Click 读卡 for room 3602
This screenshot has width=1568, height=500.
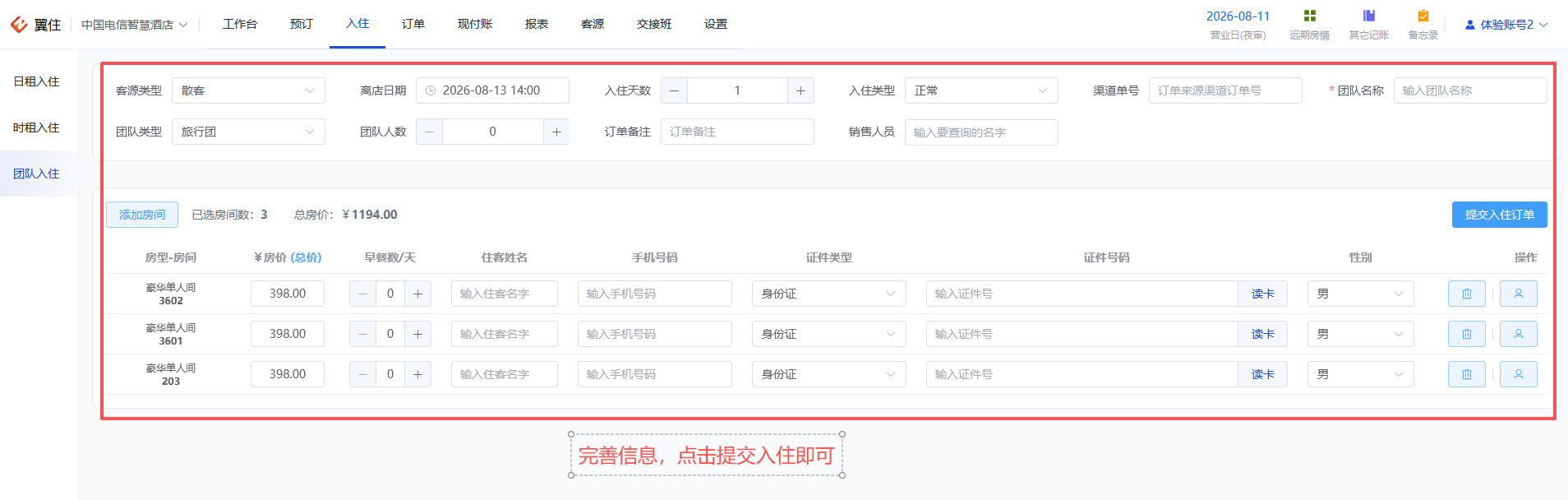(x=1262, y=294)
